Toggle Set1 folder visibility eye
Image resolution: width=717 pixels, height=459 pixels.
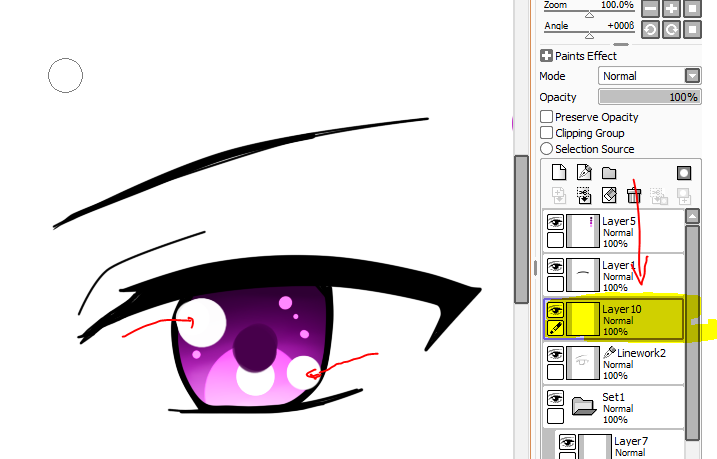556,398
